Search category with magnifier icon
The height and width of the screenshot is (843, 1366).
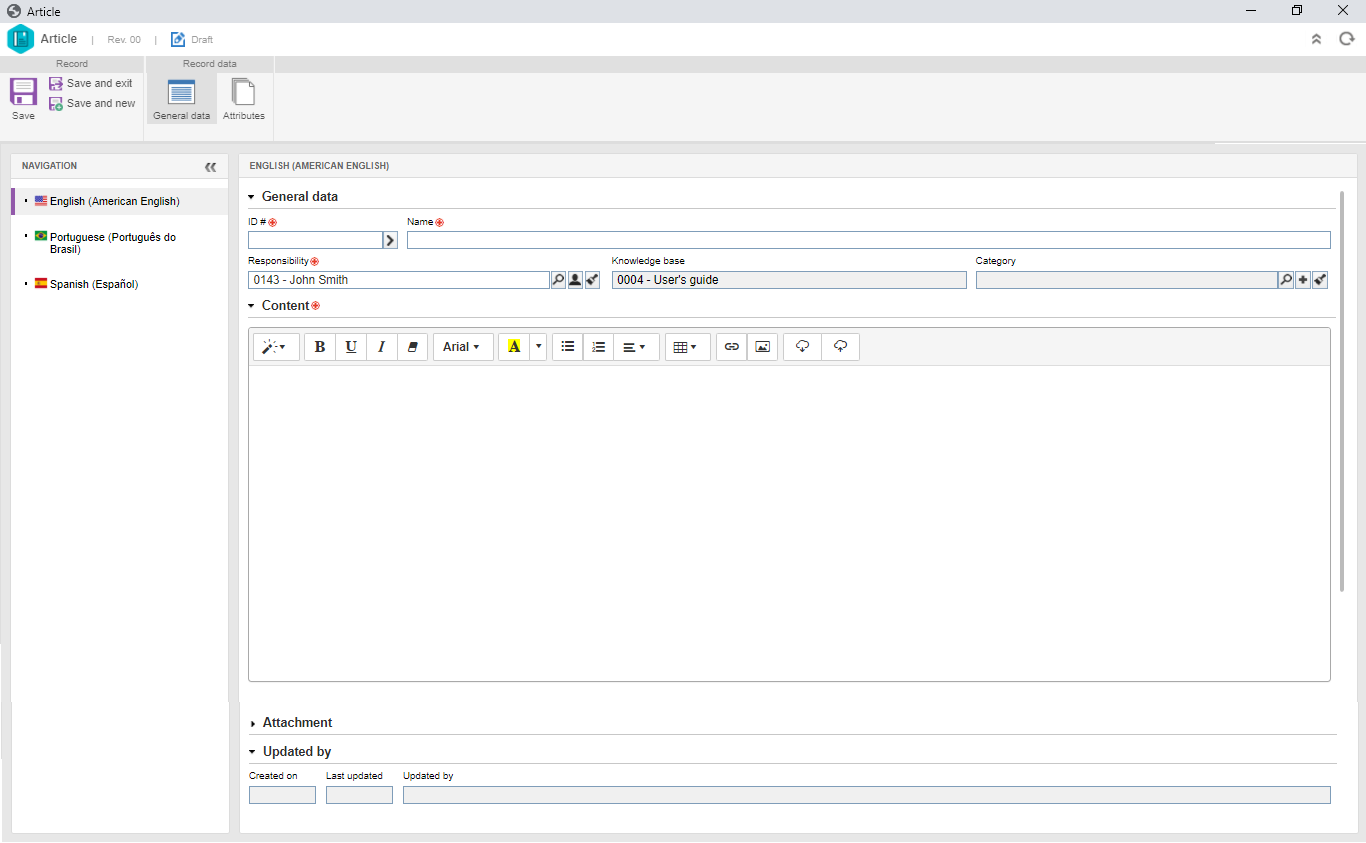point(1287,280)
